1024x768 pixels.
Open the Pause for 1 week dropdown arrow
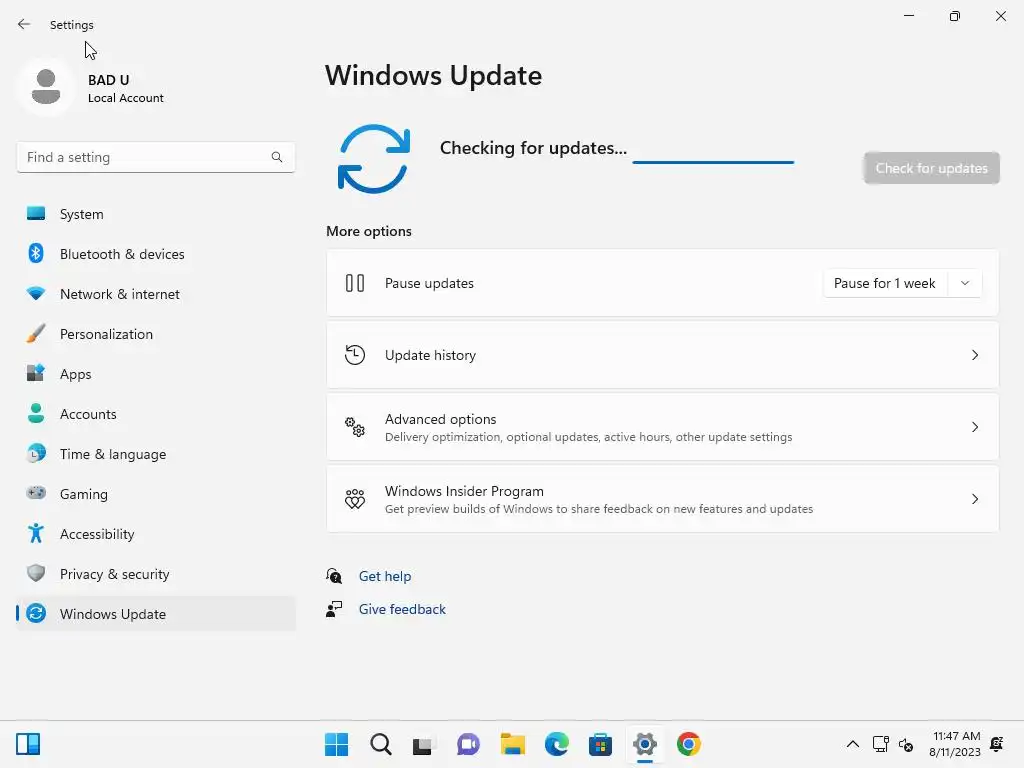click(x=965, y=283)
